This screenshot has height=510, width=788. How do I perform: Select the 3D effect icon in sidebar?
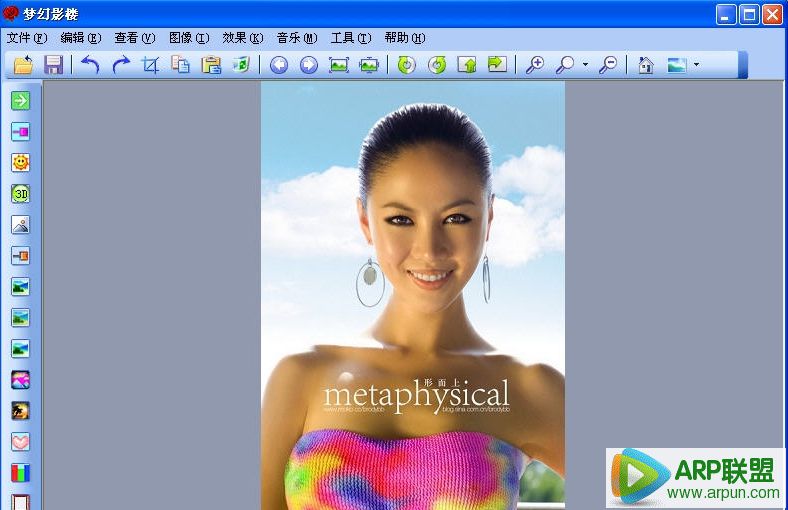(x=20, y=193)
